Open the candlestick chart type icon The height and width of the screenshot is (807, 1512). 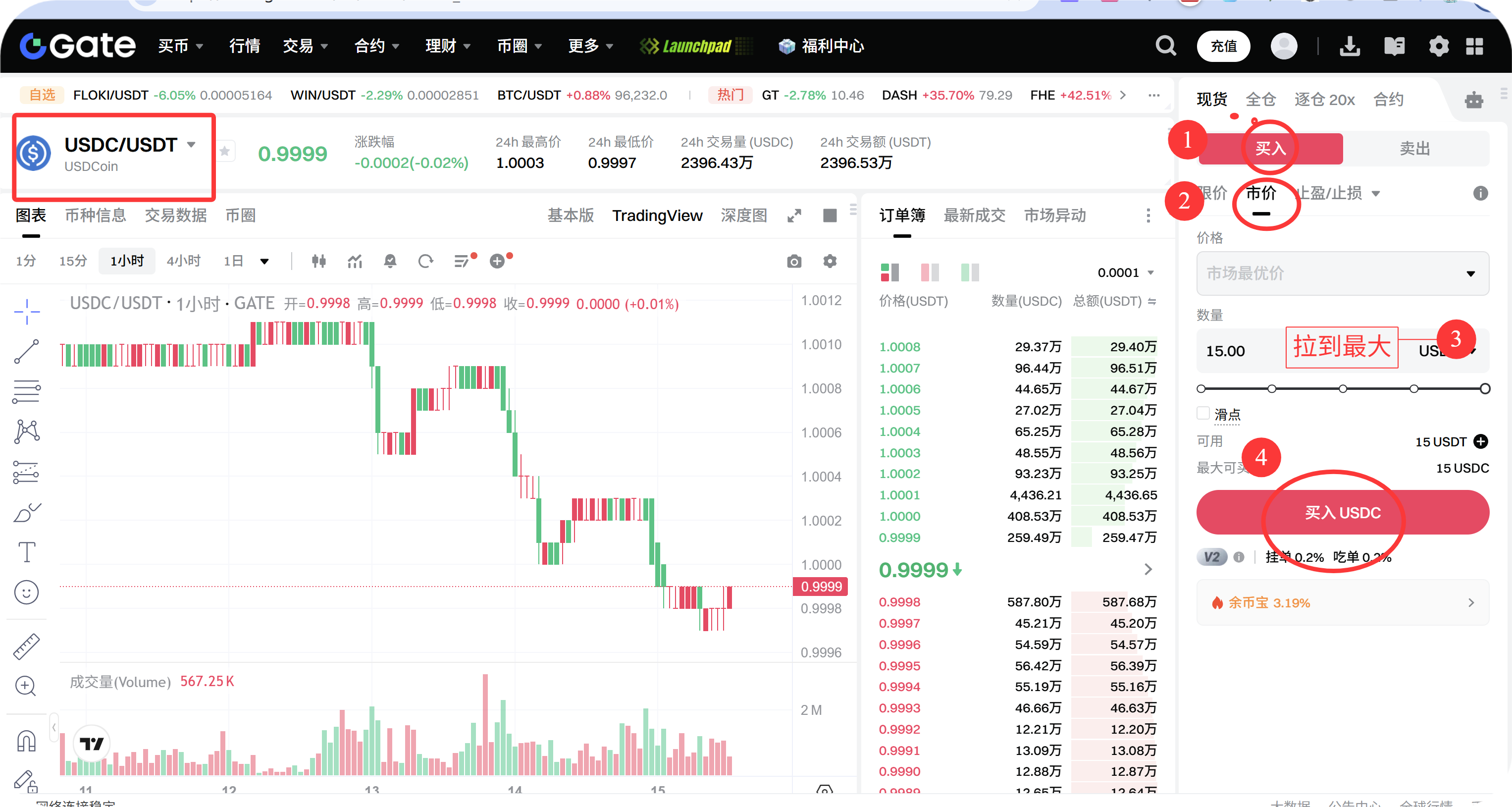coord(319,262)
